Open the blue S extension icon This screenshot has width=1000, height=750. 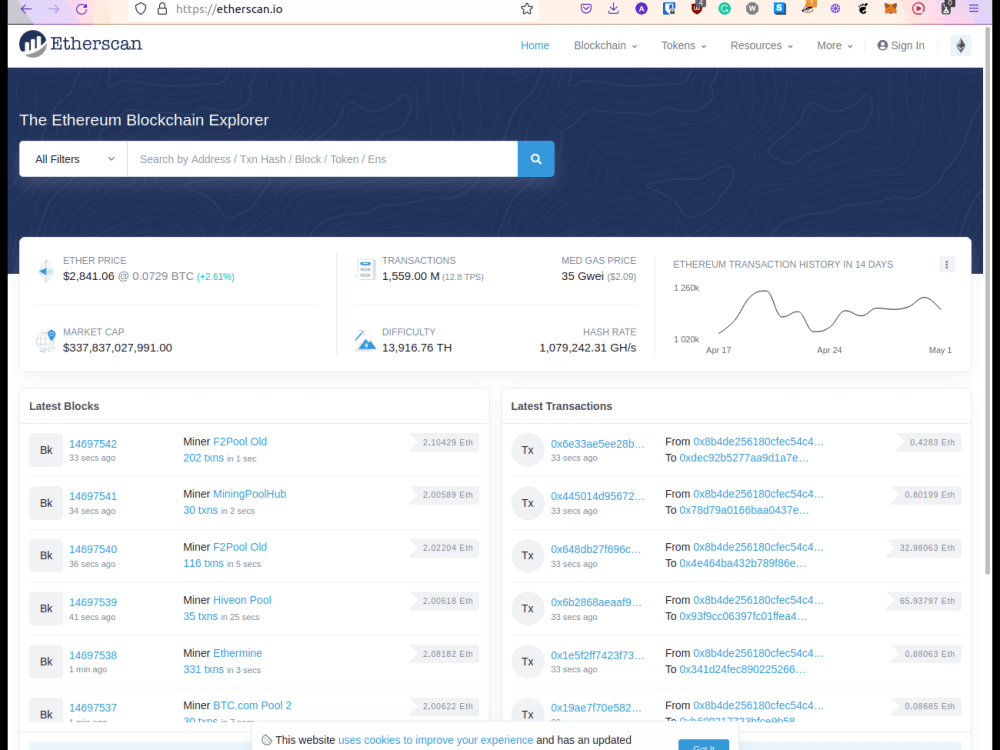780,8
